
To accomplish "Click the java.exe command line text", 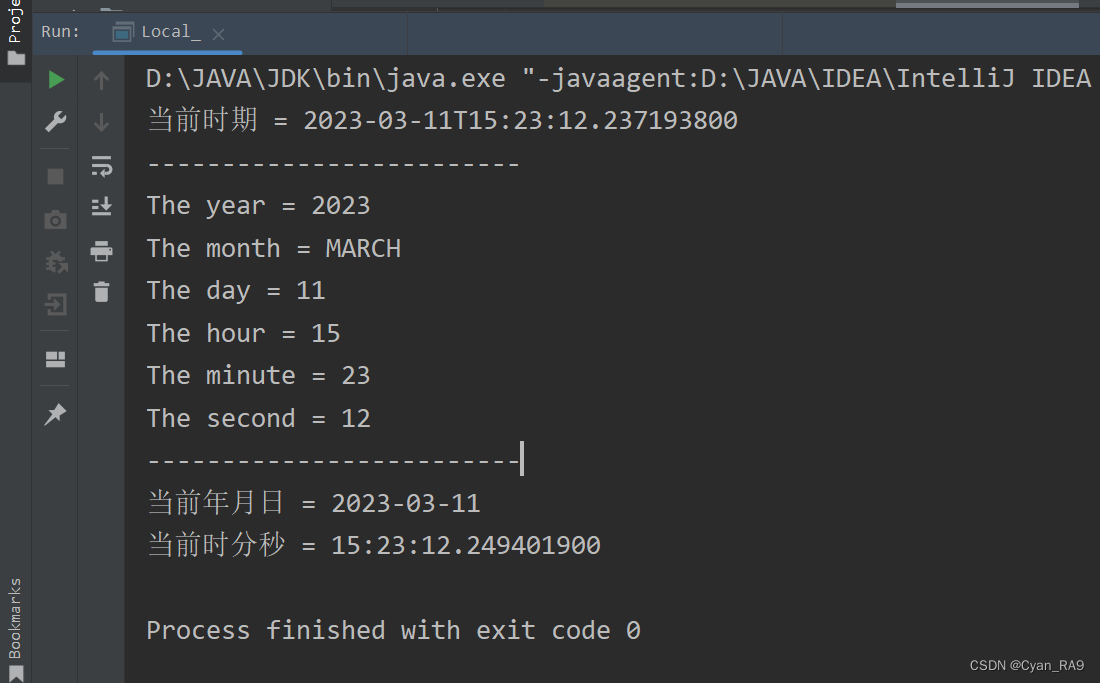I will [x=618, y=78].
